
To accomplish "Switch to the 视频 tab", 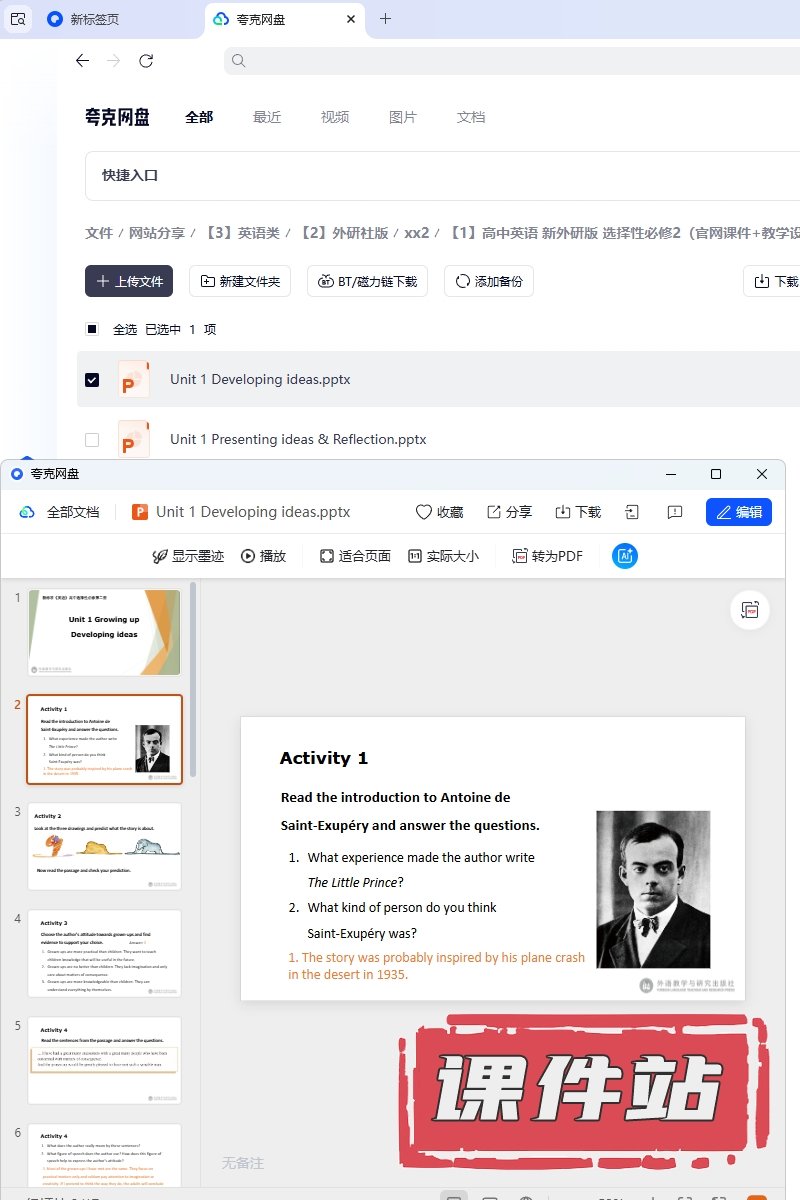I will [x=335, y=117].
